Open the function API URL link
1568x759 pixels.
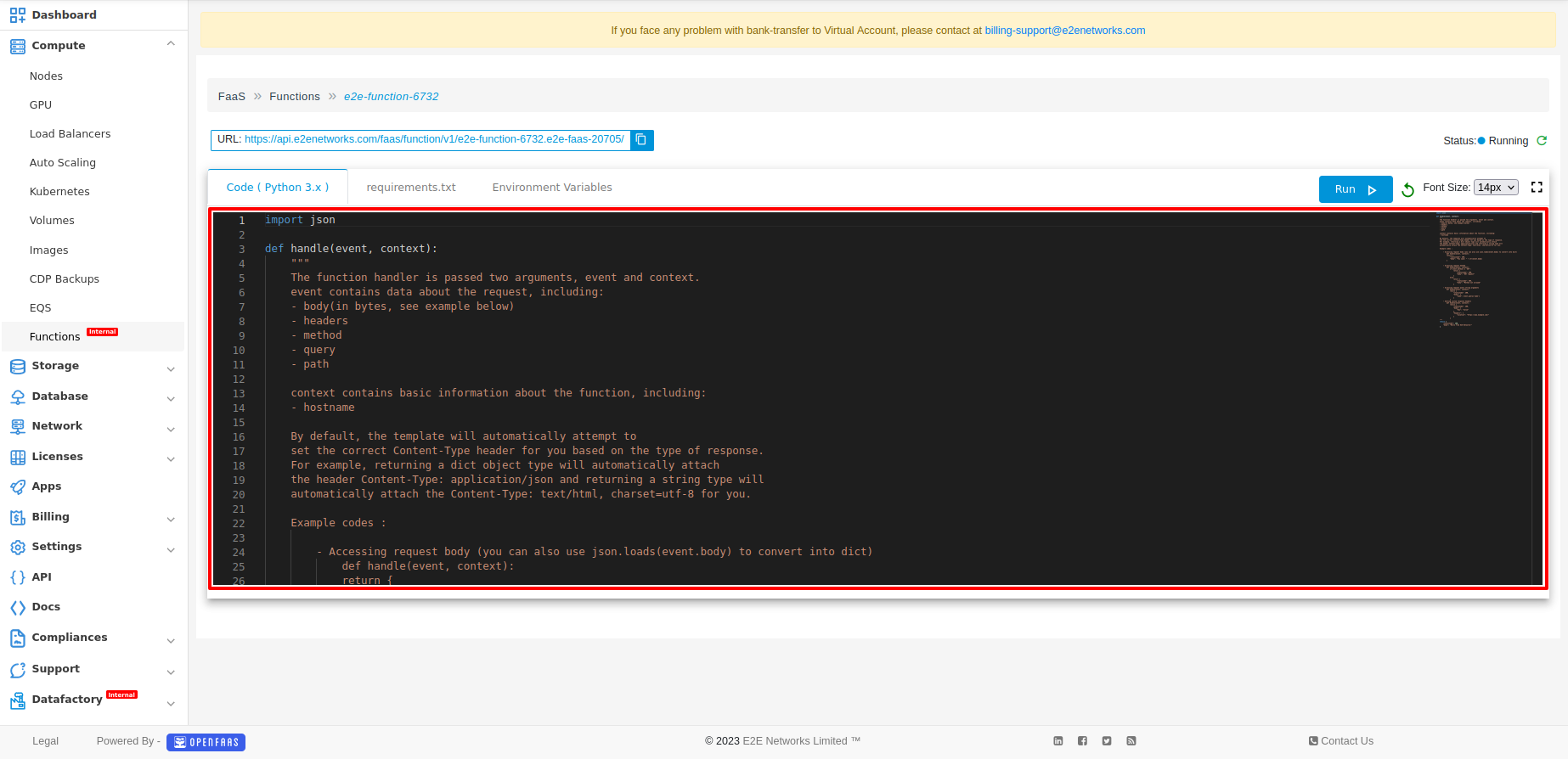[x=434, y=139]
